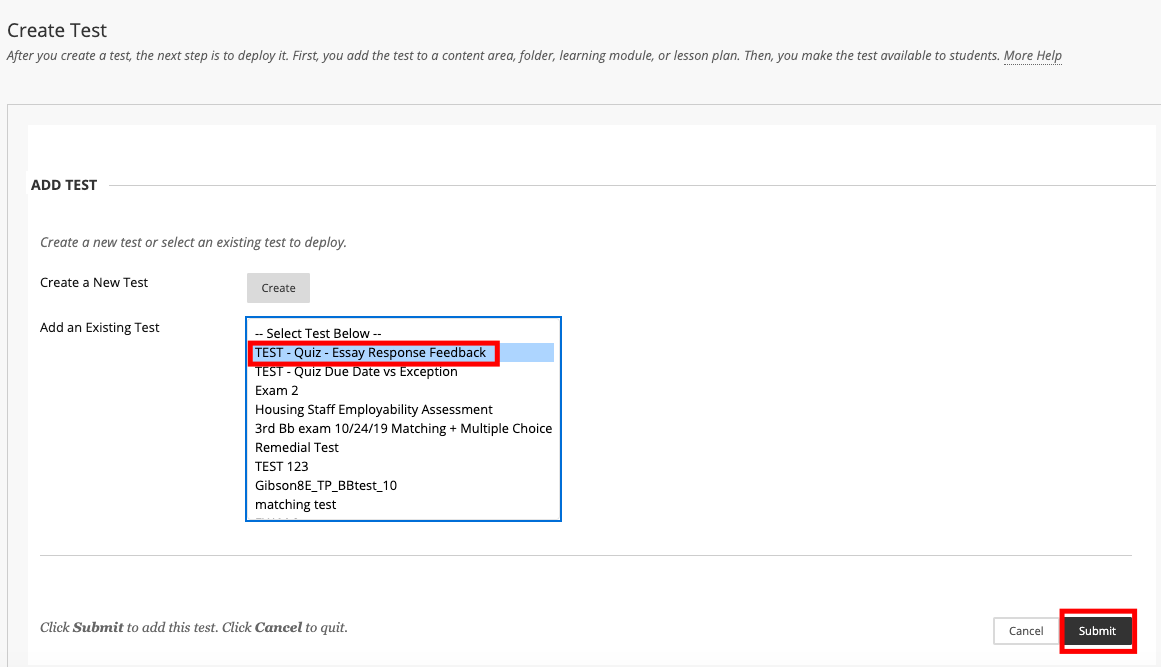This screenshot has height=667, width=1161.
Task: Submit the selected test
Action: pos(1097,631)
